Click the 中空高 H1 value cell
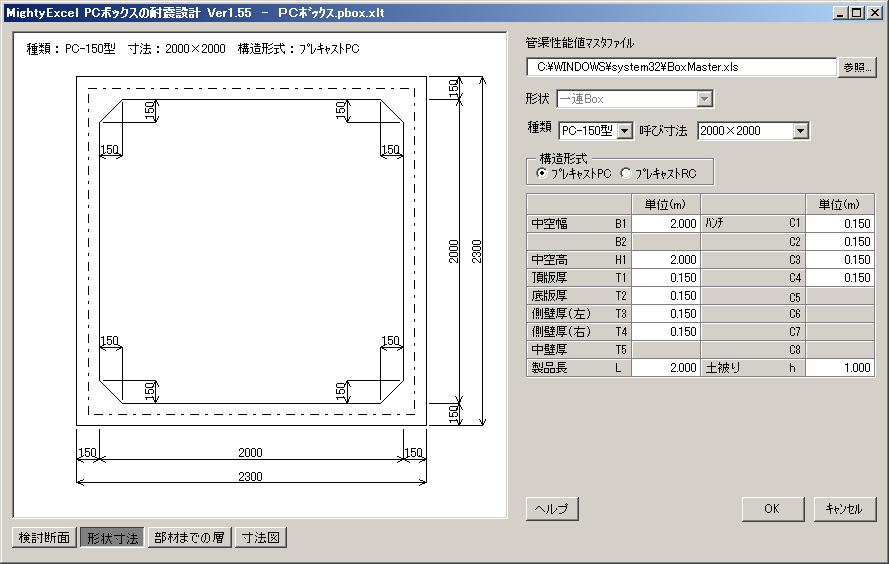The width and height of the screenshot is (889, 564). coord(666,260)
